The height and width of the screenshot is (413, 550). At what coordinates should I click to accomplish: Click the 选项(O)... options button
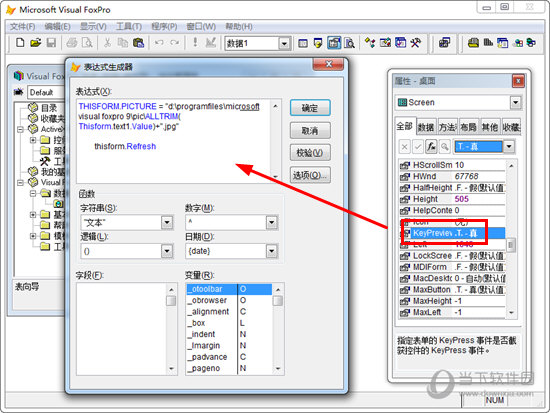point(310,175)
